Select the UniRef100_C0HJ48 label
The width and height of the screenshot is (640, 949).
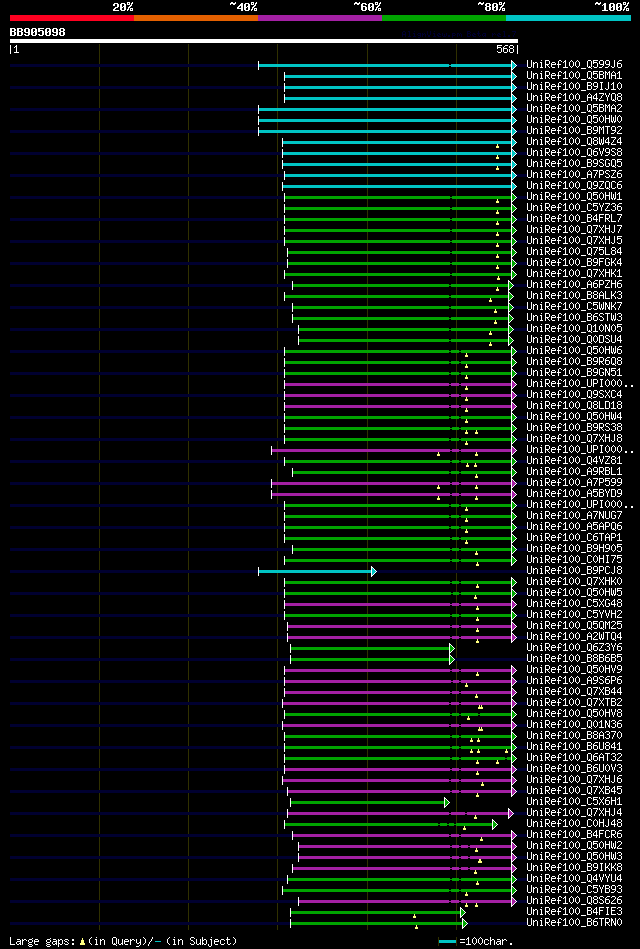(x=575, y=824)
